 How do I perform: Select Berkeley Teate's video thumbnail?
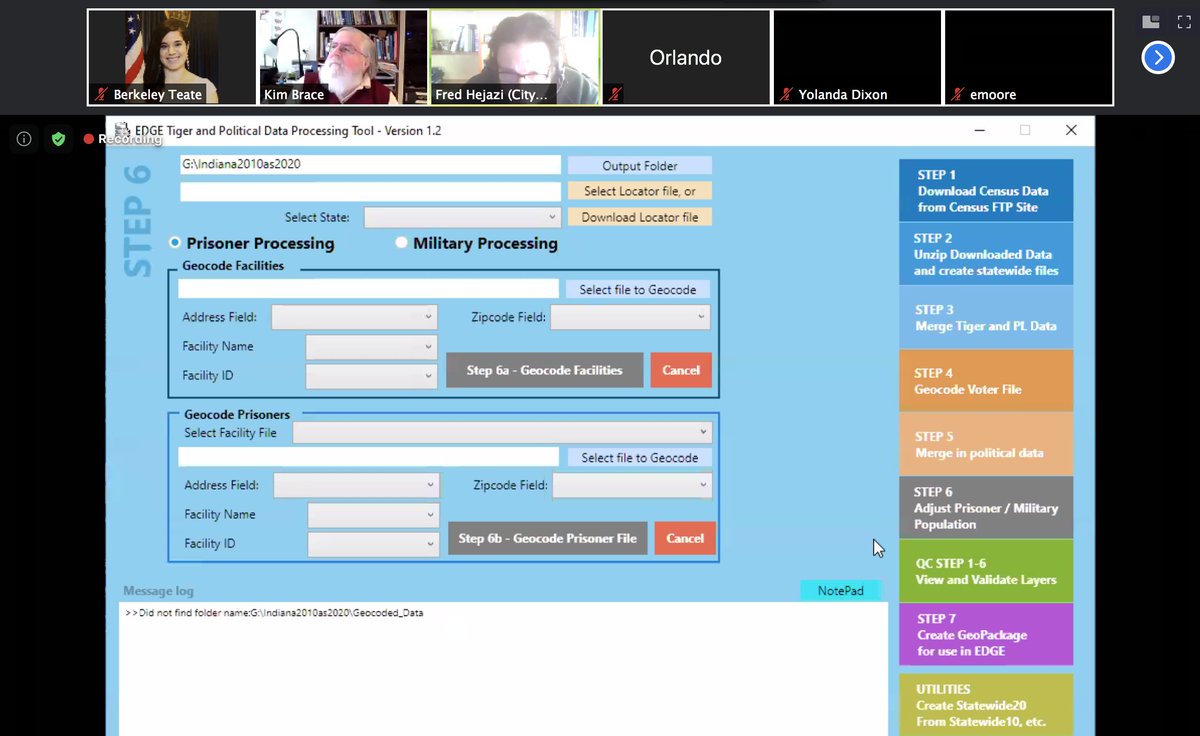(172, 57)
